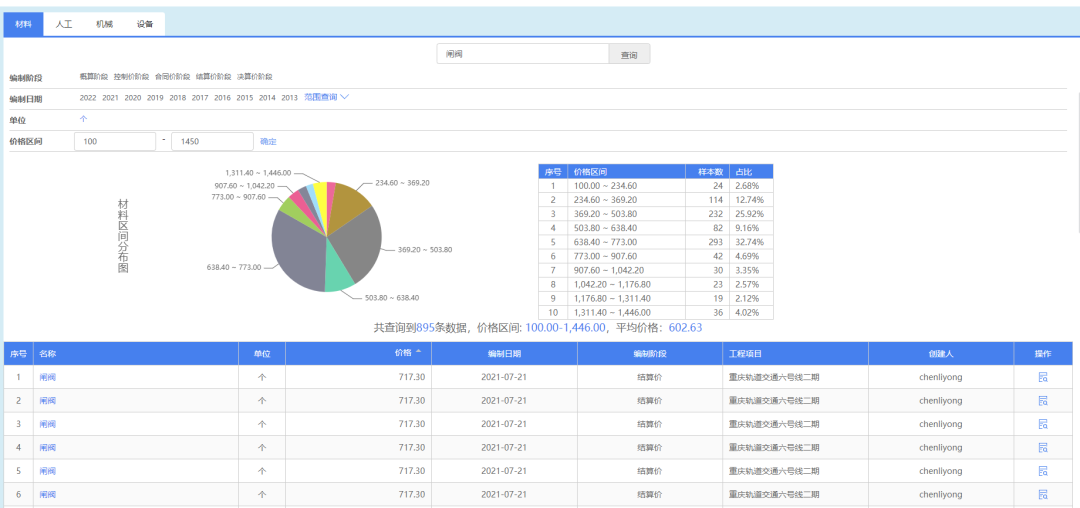Click the average price value 602.63

(x=685, y=328)
